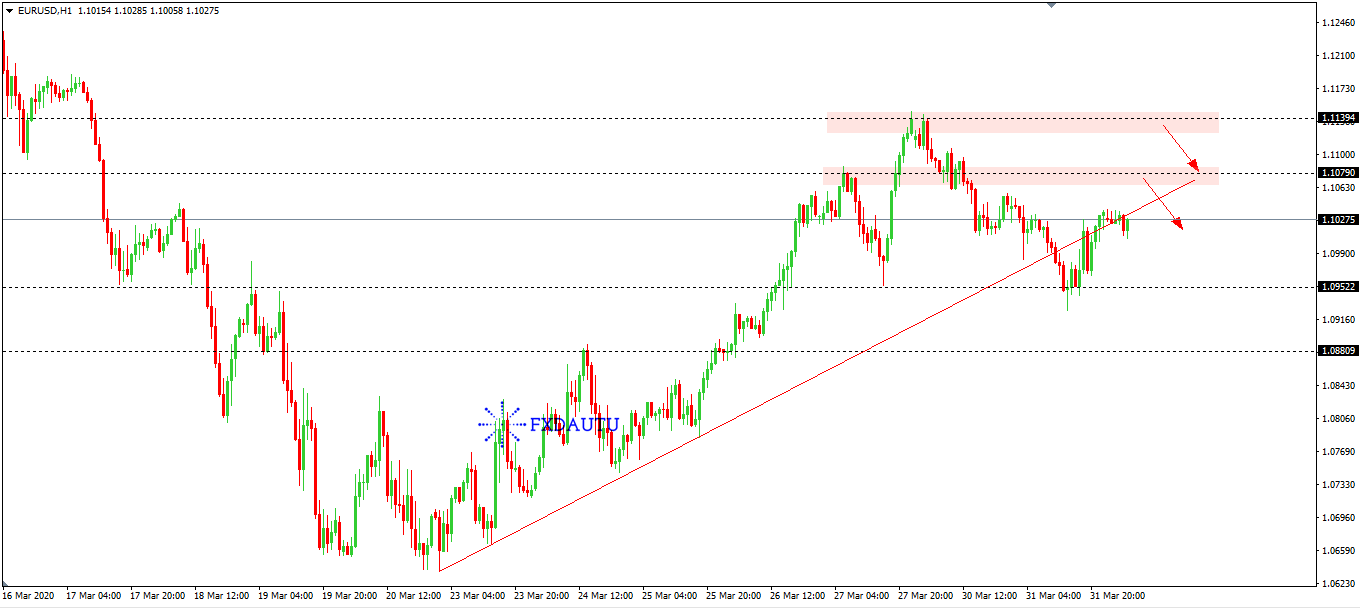Click the 1.06230 value on price scale

click(1337, 583)
